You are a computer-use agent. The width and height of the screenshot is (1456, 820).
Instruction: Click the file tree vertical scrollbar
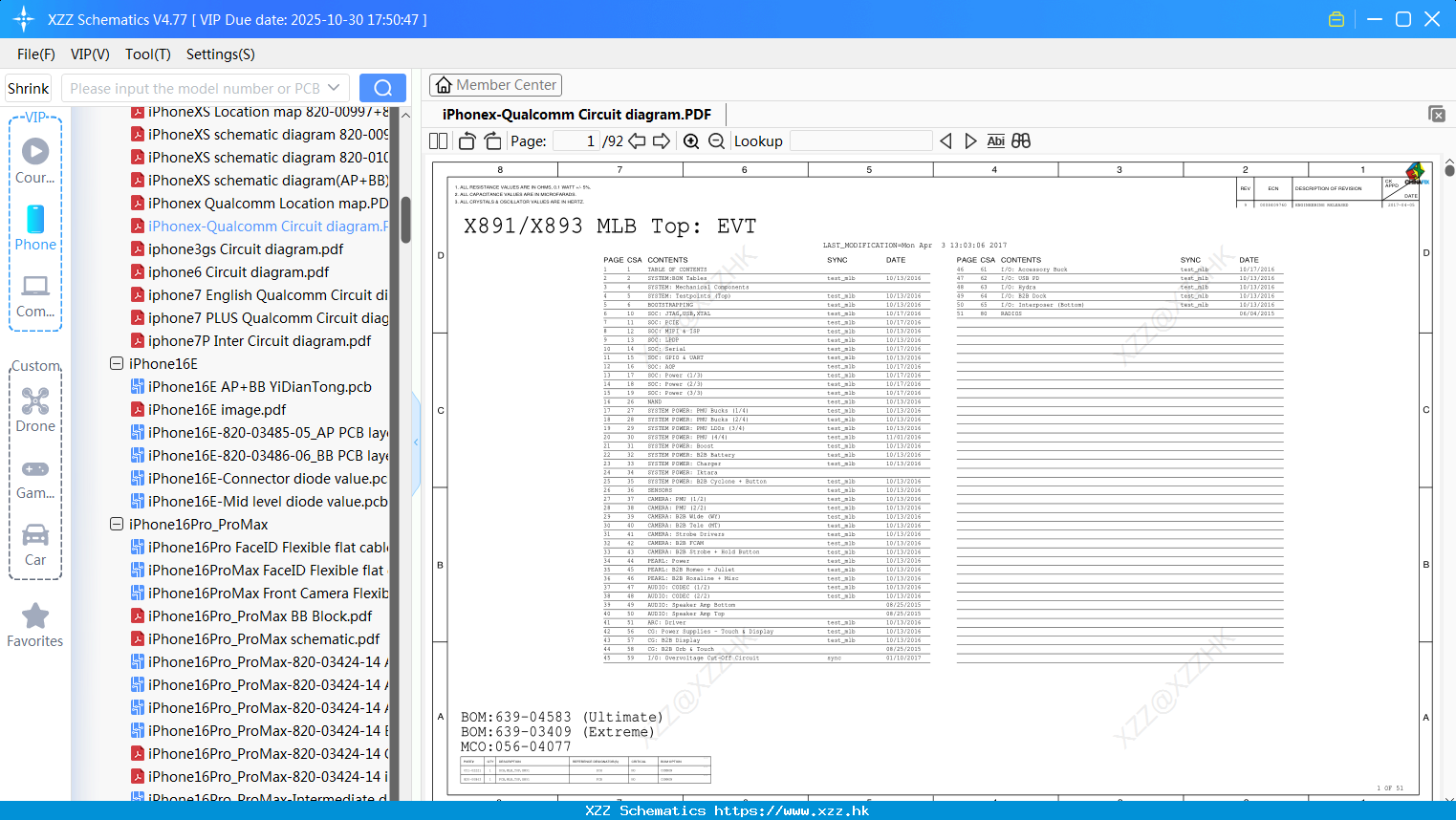[405, 220]
